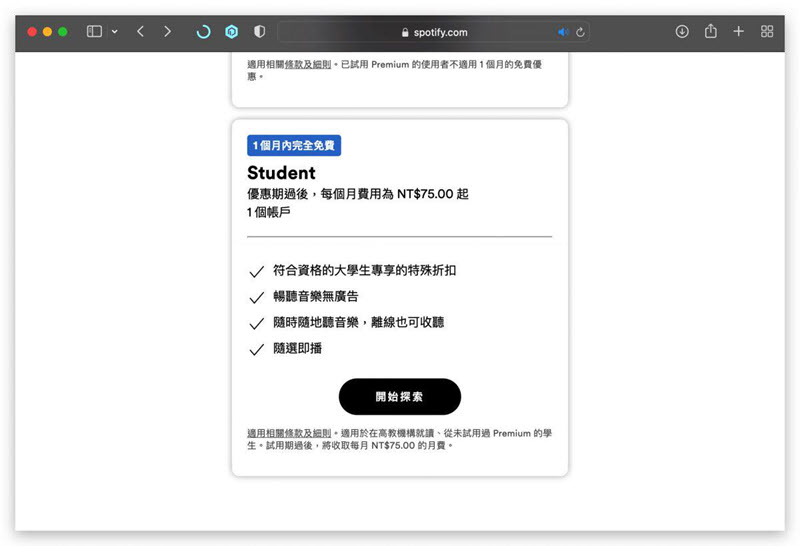Viewport: 800px width, 546px height.
Task: Open 條款及細則 link in the top card
Action: (x=308, y=64)
